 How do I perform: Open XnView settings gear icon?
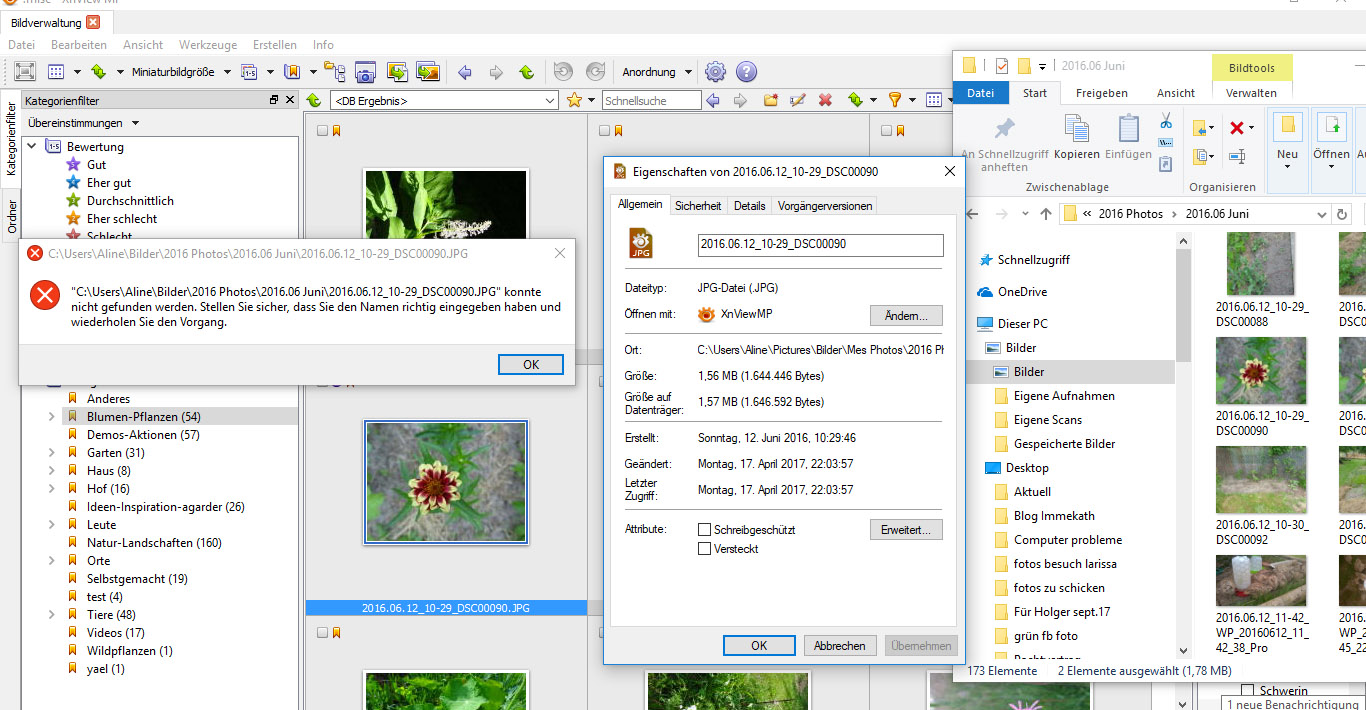[x=715, y=72]
